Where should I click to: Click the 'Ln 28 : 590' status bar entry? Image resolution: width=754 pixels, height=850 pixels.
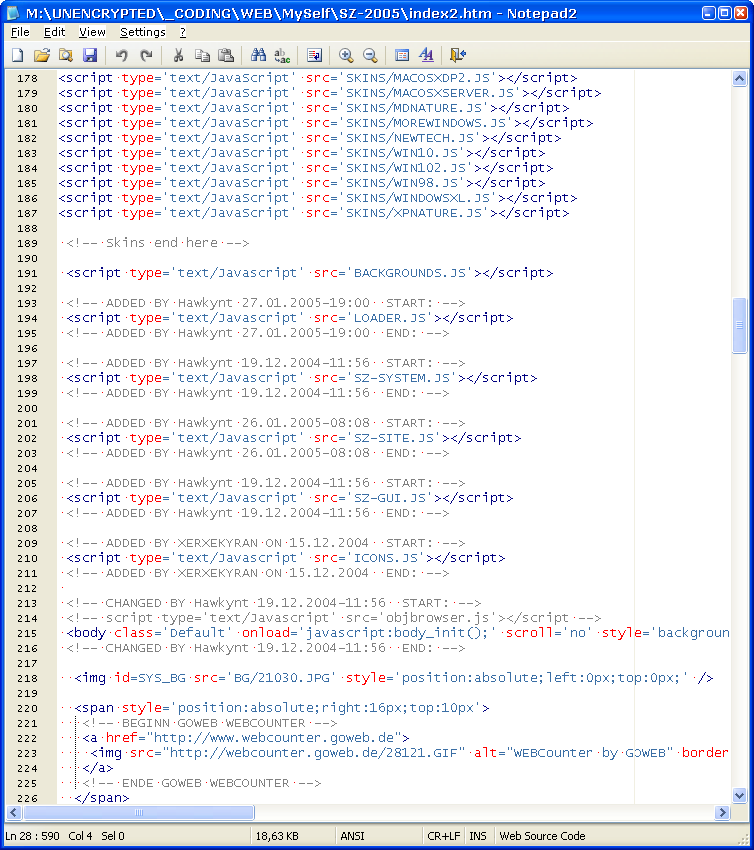click(32, 836)
